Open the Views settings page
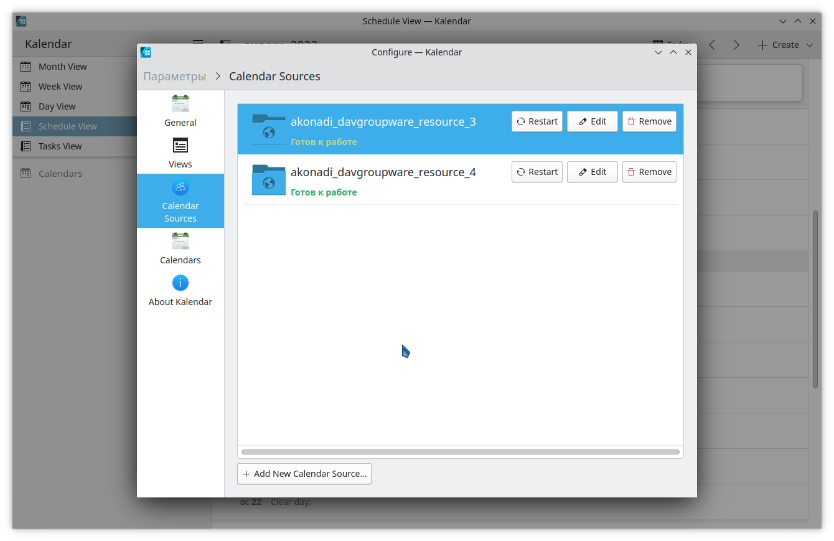Image resolution: width=834 pixels, height=541 pixels. coord(180,152)
